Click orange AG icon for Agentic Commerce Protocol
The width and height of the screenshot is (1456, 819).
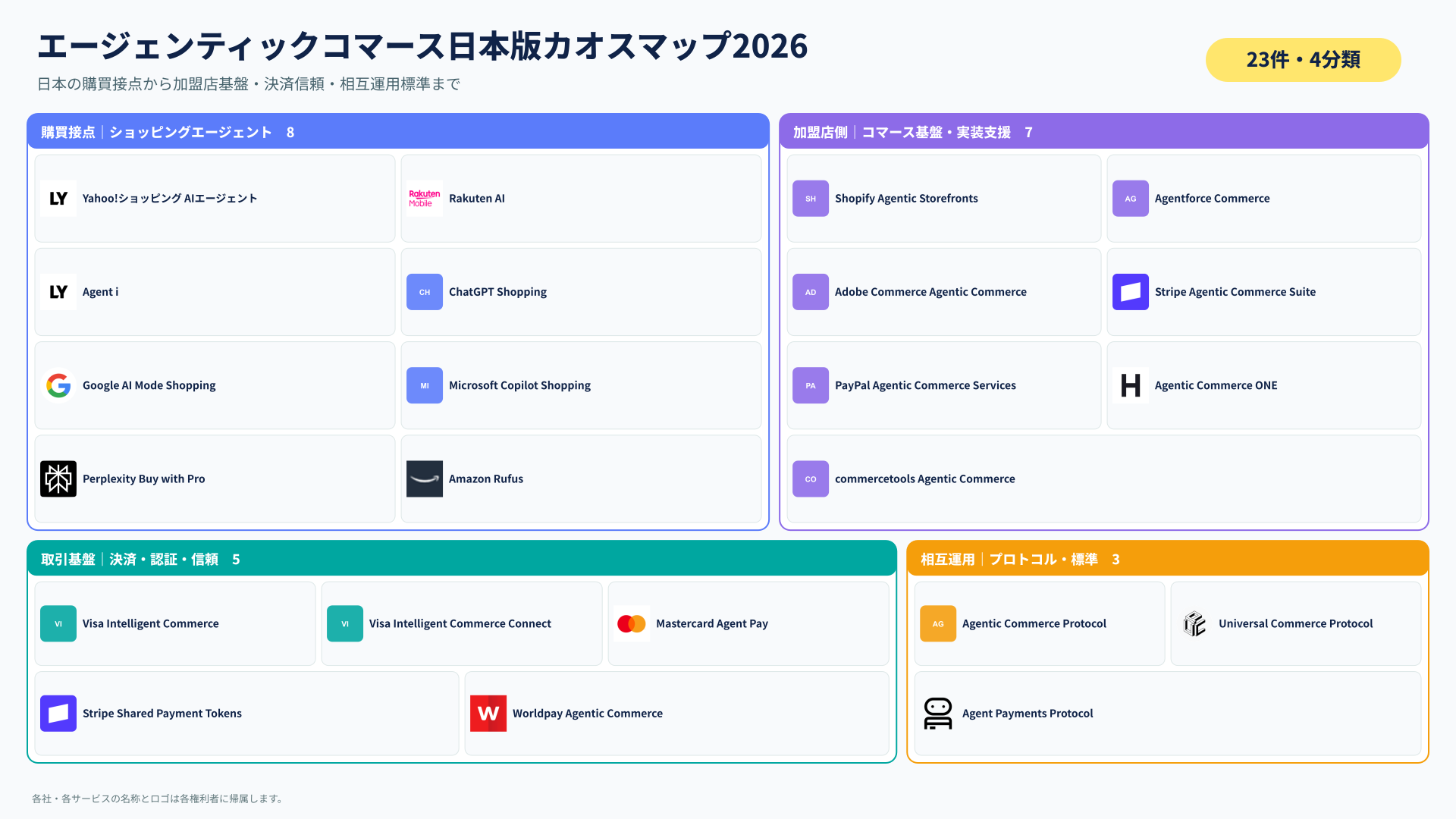coord(938,623)
